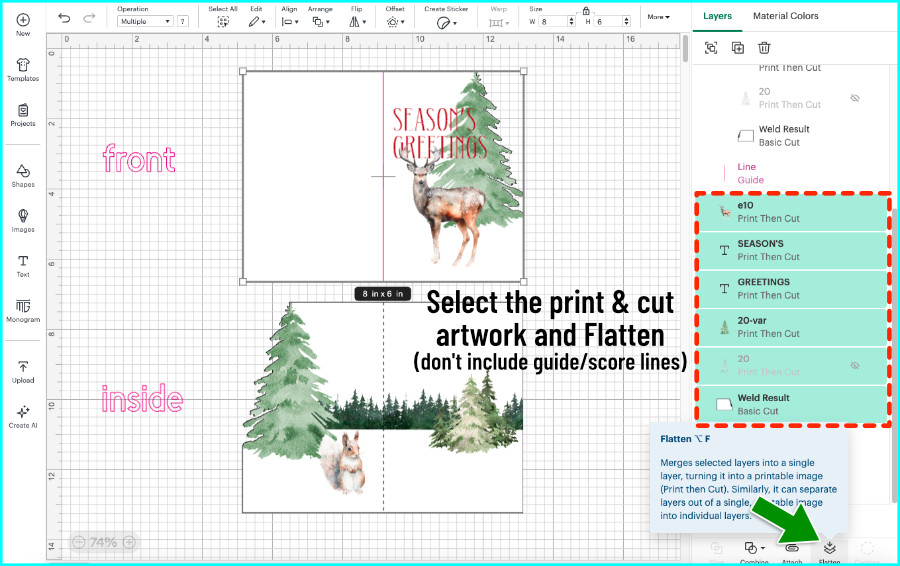900x566 pixels.
Task: Select the upper unselected Weld Result layer
Action: click(x=793, y=135)
